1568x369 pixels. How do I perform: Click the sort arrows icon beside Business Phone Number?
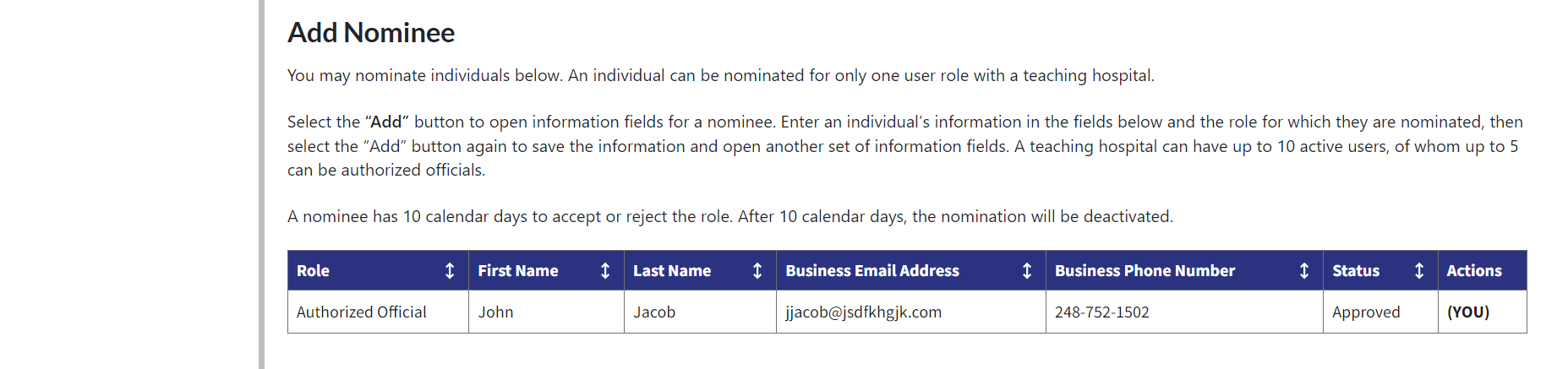1304,271
